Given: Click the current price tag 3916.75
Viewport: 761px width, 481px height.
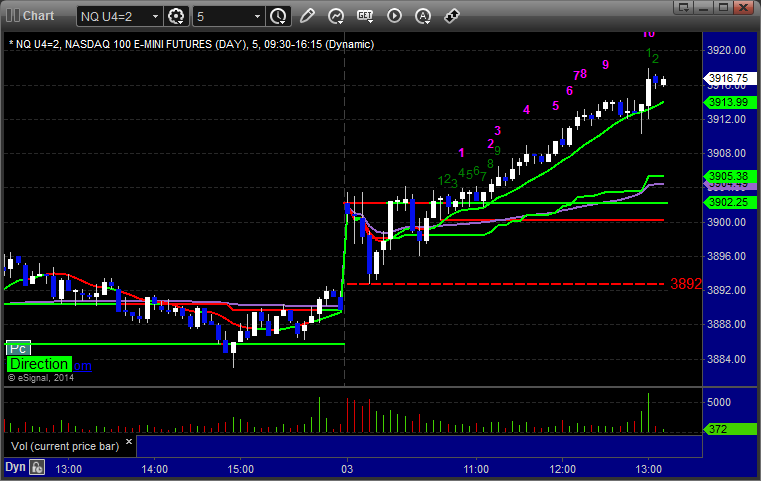Looking at the screenshot, I should click(x=729, y=78).
